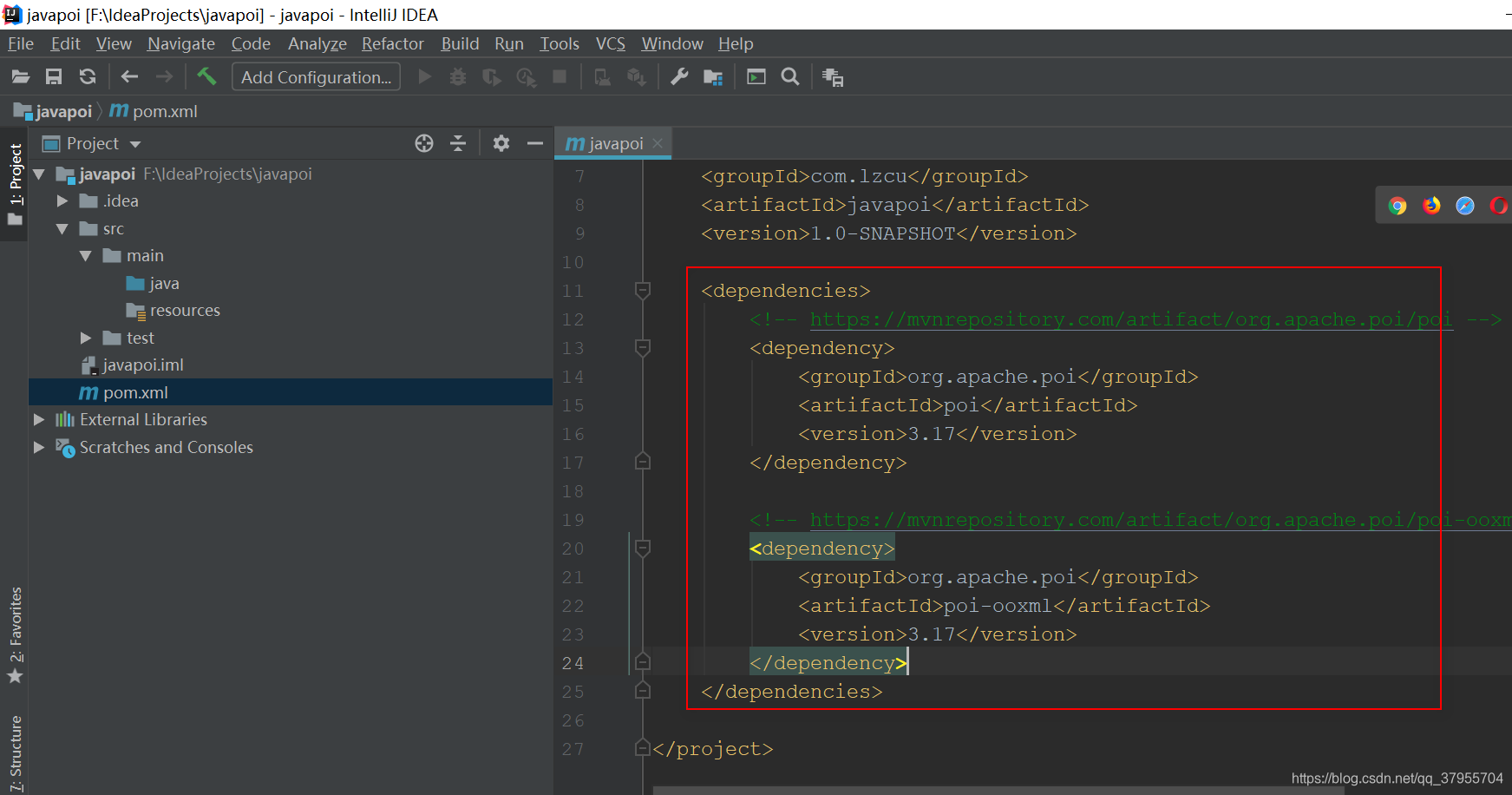Expand Scratches and Consoles node
1512x795 pixels.
point(39,447)
